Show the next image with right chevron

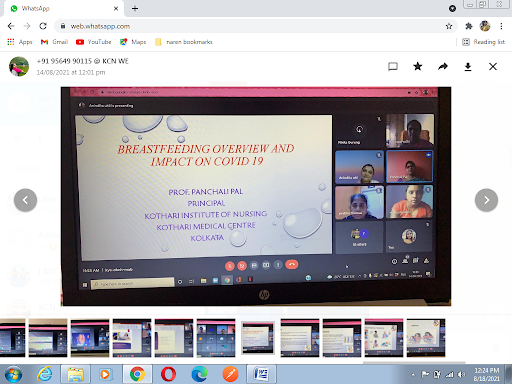point(486,200)
